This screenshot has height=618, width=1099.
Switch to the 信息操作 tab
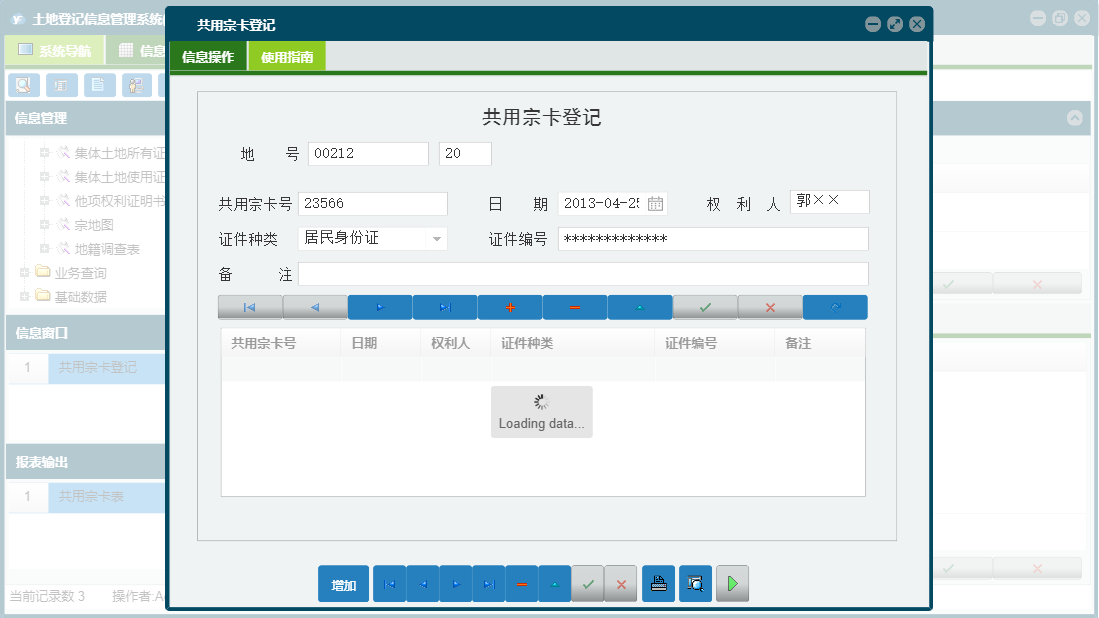coord(208,56)
